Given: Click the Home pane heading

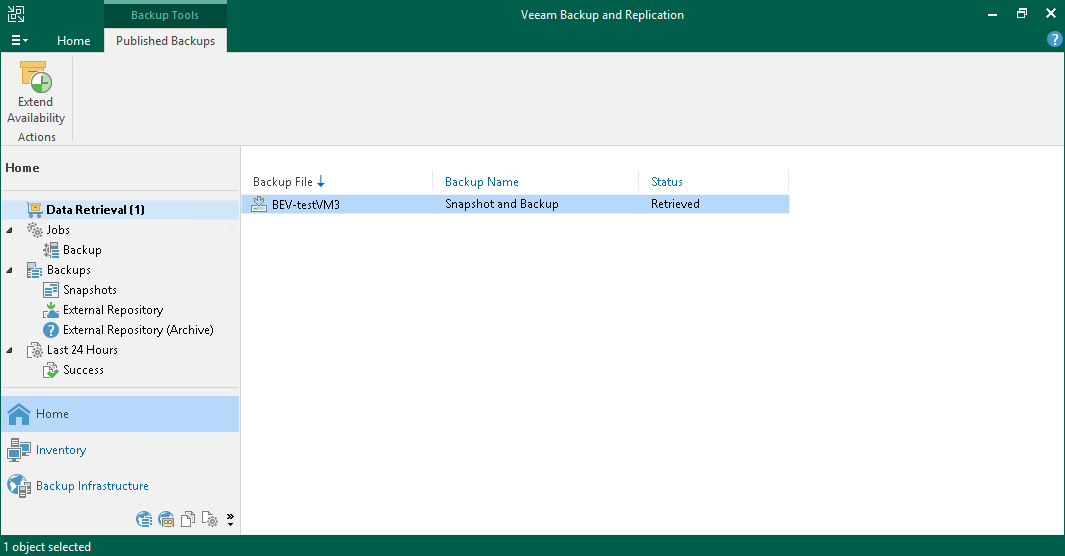Looking at the screenshot, I should point(22,168).
